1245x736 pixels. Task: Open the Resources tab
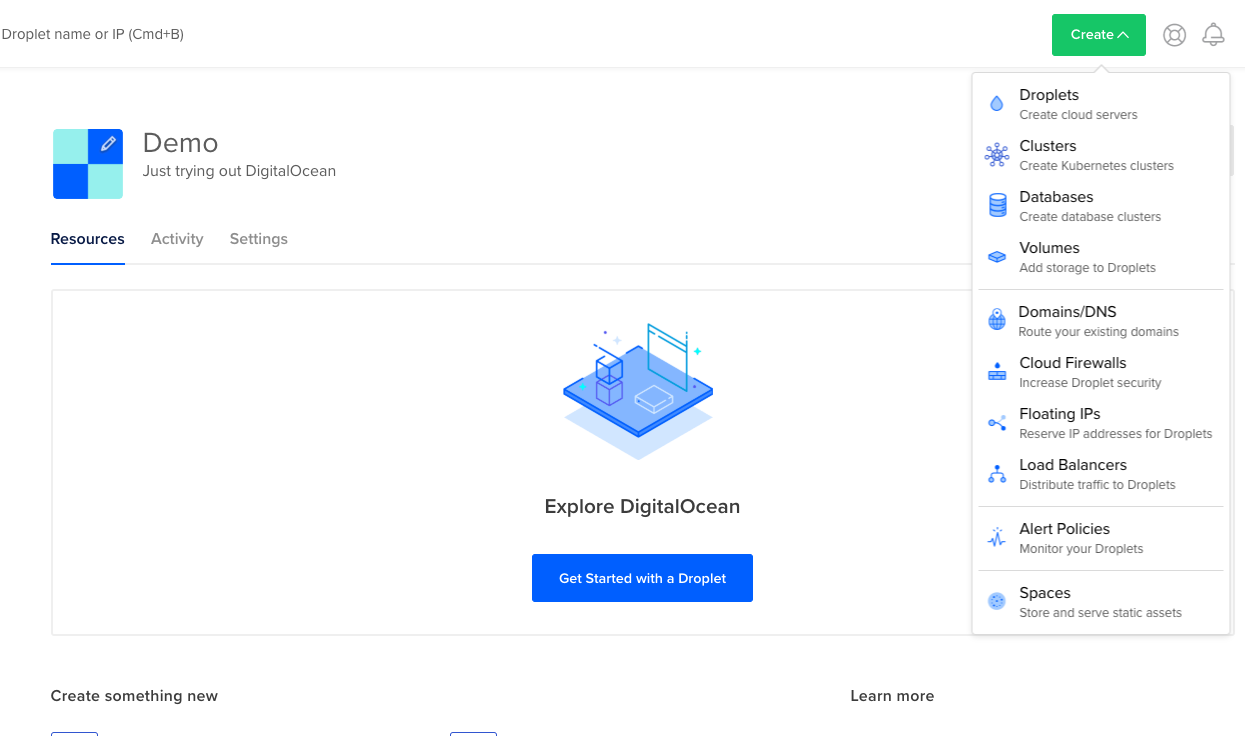(87, 239)
